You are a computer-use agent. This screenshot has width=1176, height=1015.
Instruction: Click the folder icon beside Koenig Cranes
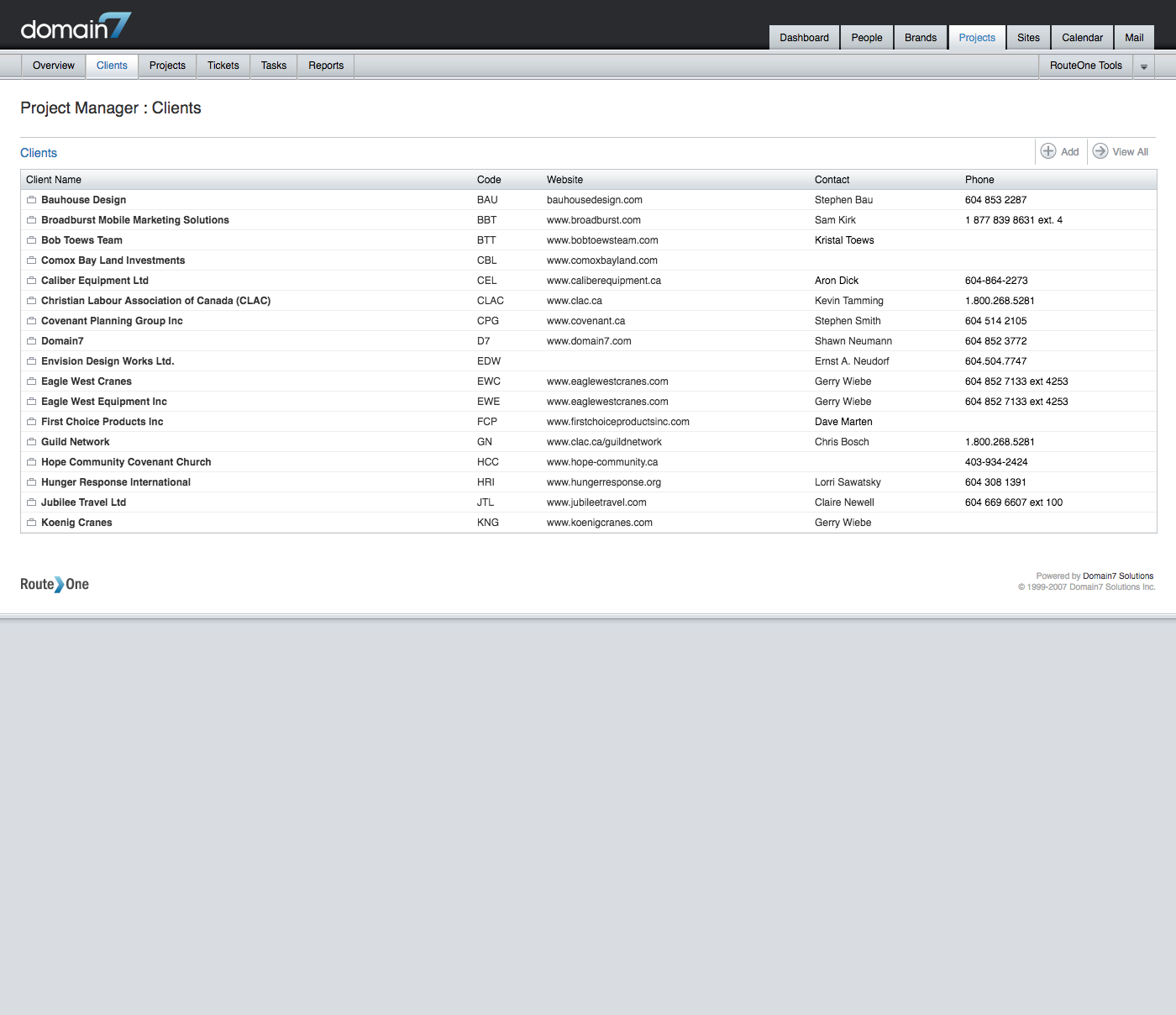click(31, 523)
